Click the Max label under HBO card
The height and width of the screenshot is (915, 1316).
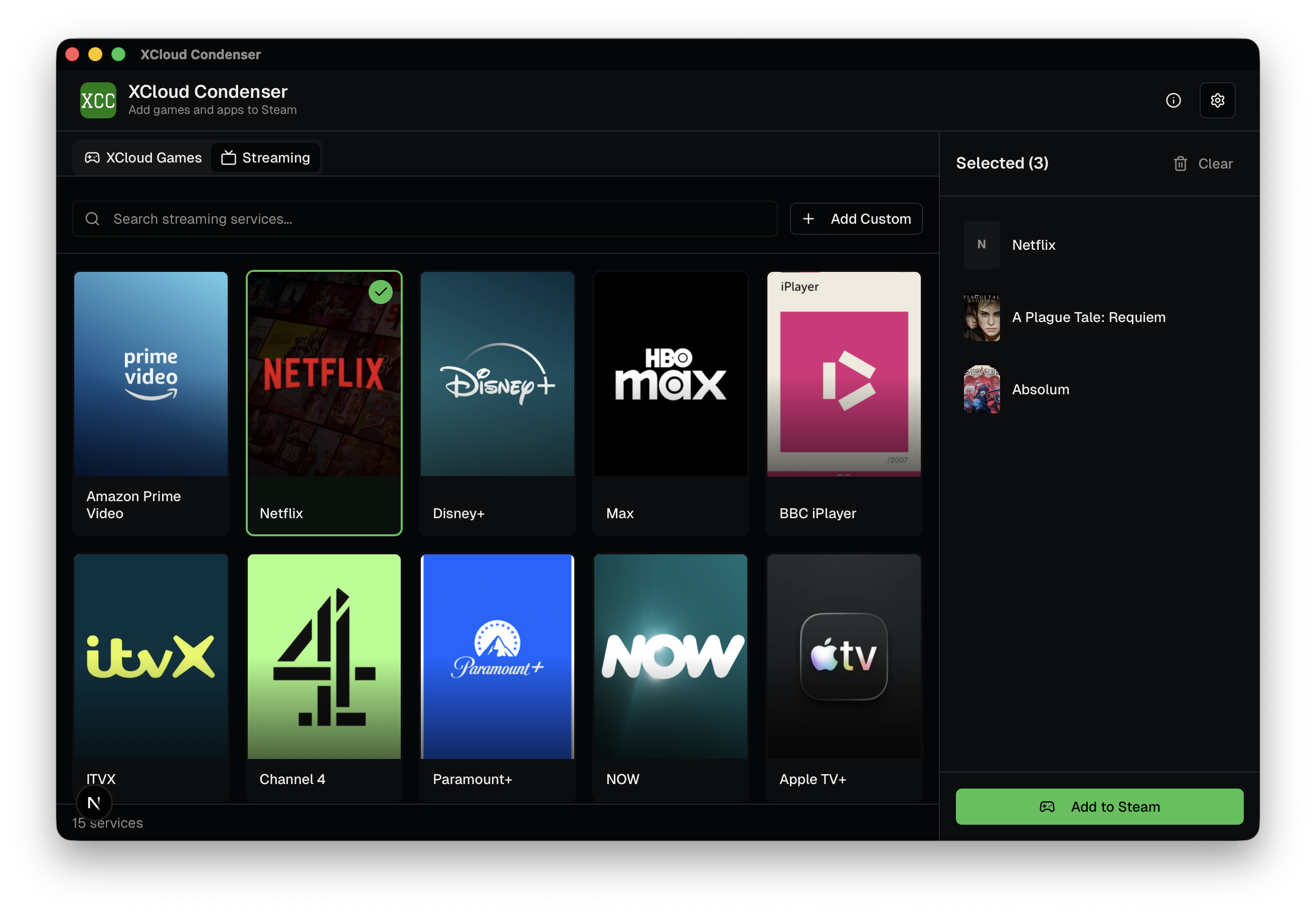click(x=619, y=513)
